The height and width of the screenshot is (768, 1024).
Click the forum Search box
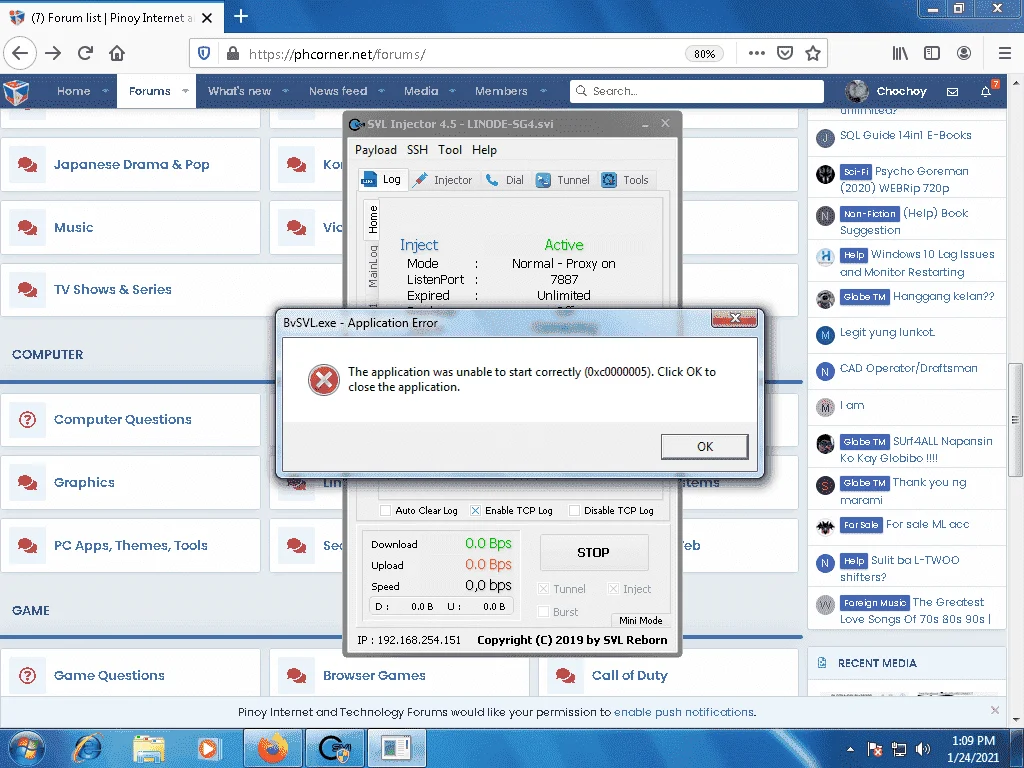[696, 91]
